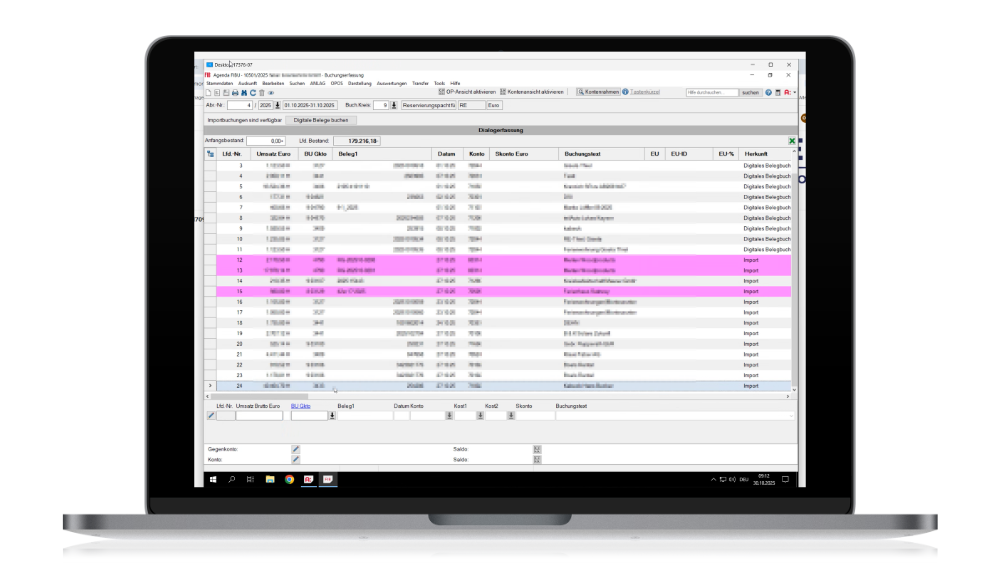Click into the Hilfe durchsuchen search field
The image size is (1000, 575).
(712, 92)
